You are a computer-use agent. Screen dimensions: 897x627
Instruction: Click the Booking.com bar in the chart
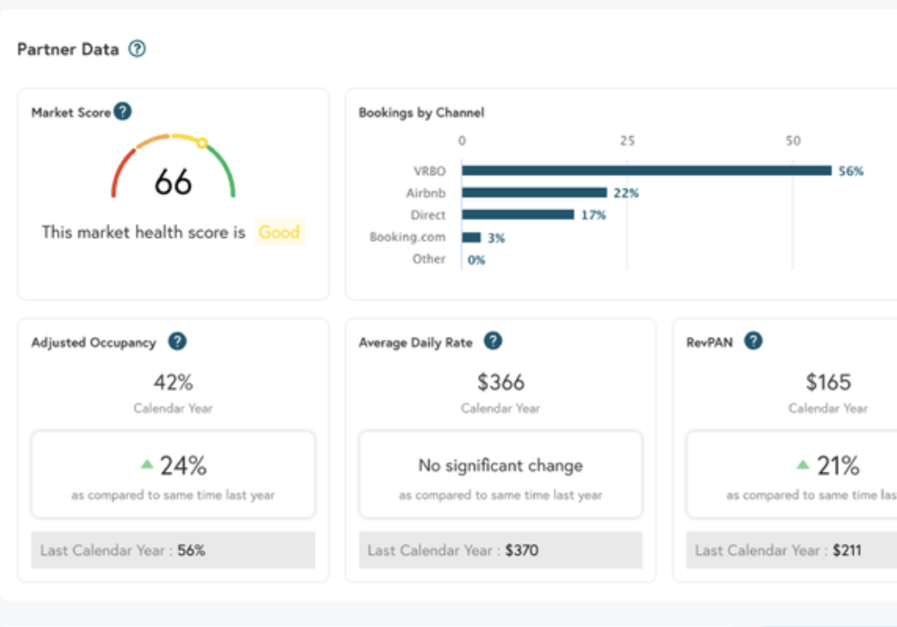click(x=471, y=238)
